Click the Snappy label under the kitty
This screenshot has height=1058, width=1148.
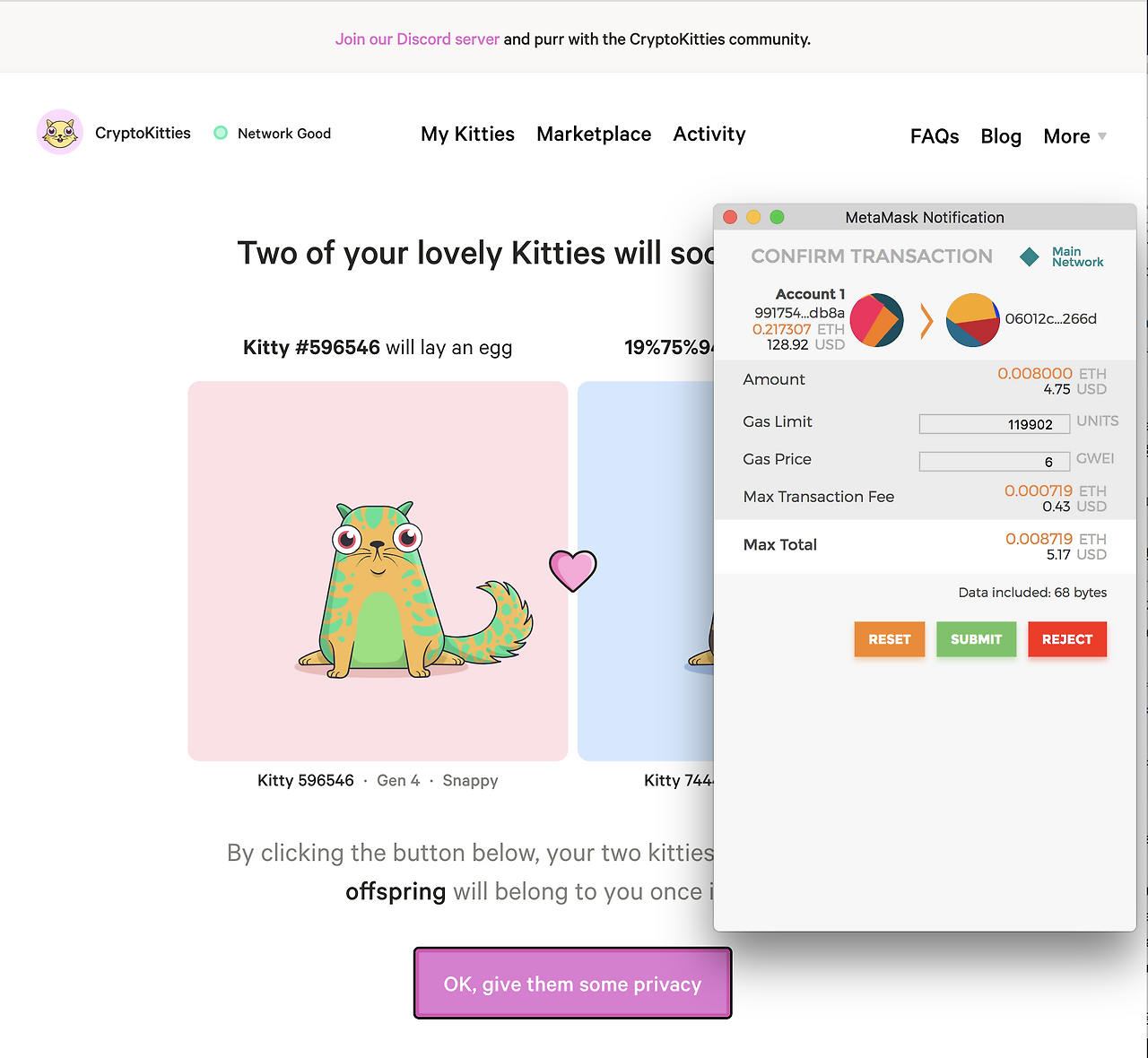pyautogui.click(x=470, y=781)
